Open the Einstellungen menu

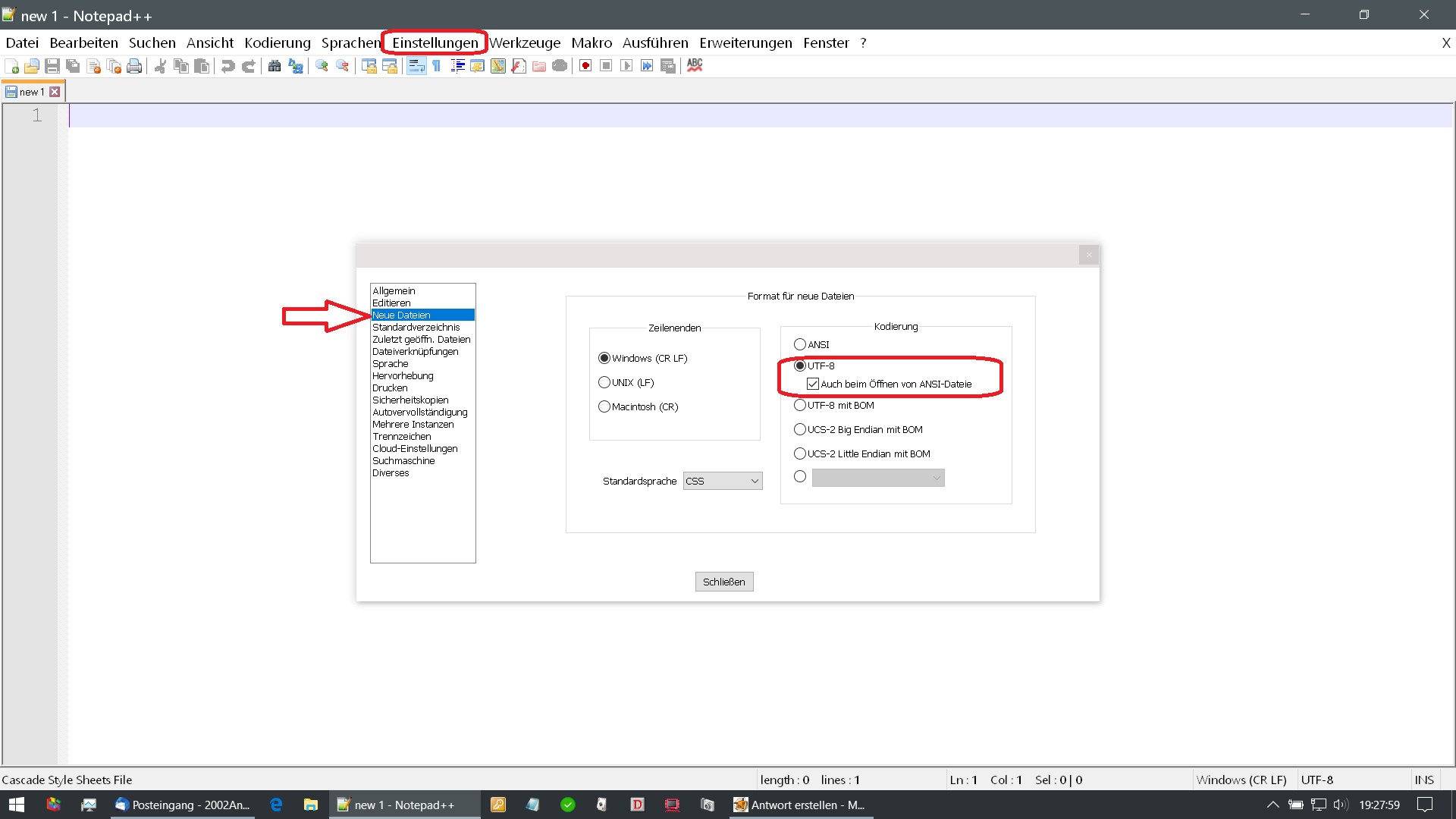click(435, 43)
